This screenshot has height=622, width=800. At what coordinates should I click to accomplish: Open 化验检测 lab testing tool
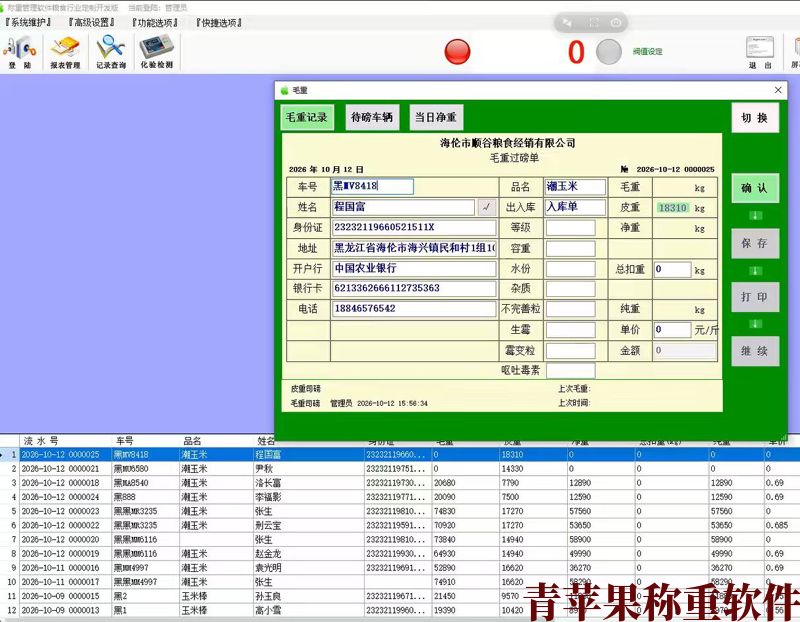157,52
